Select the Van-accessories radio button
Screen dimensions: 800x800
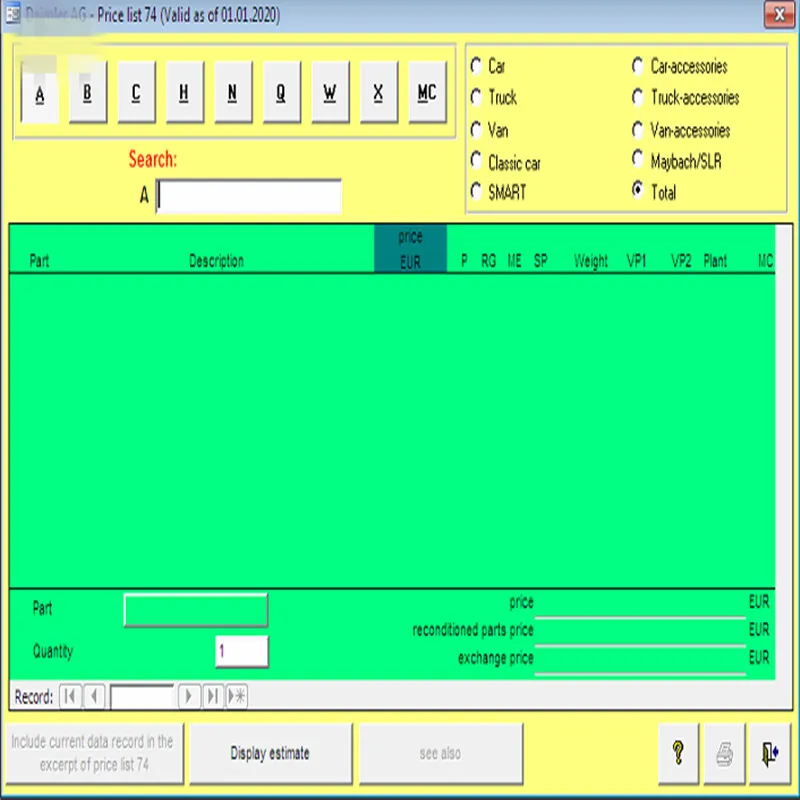638,130
